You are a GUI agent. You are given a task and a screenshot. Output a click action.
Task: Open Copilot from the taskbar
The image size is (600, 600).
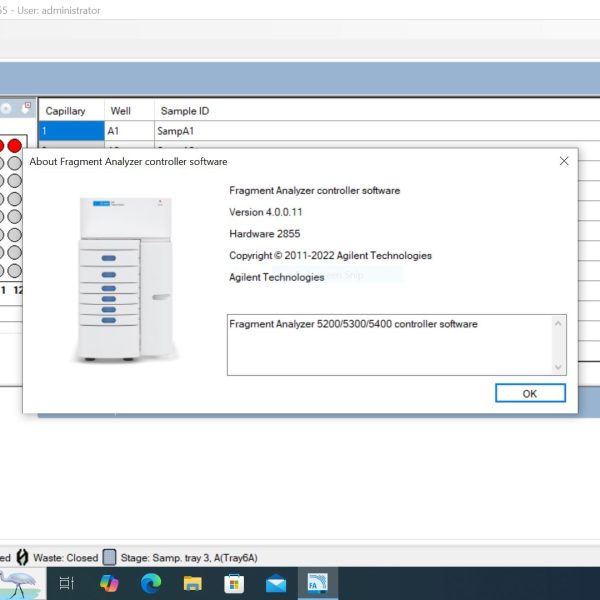tap(109, 583)
